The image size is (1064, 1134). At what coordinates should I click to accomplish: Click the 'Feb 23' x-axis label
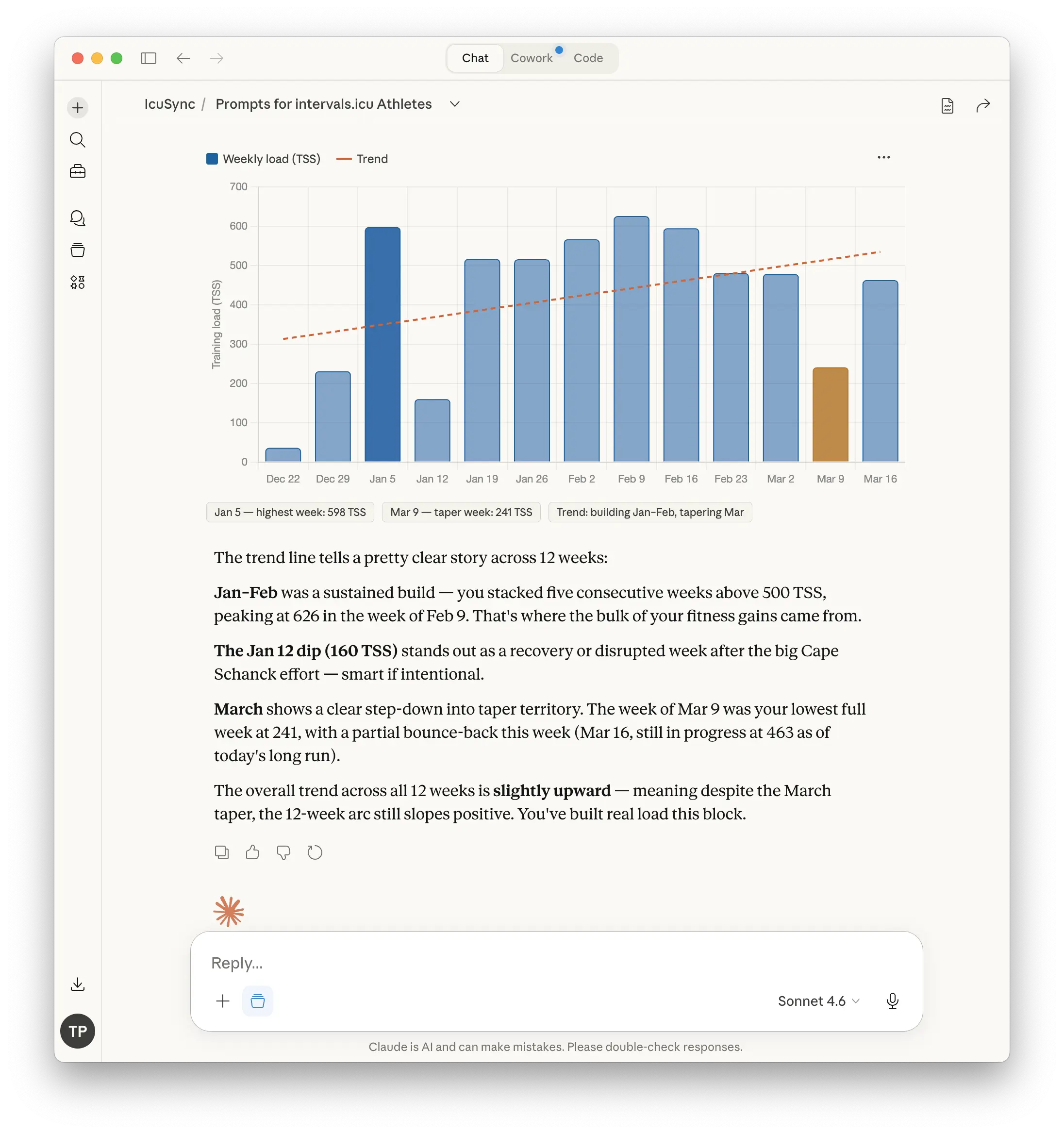(731, 479)
